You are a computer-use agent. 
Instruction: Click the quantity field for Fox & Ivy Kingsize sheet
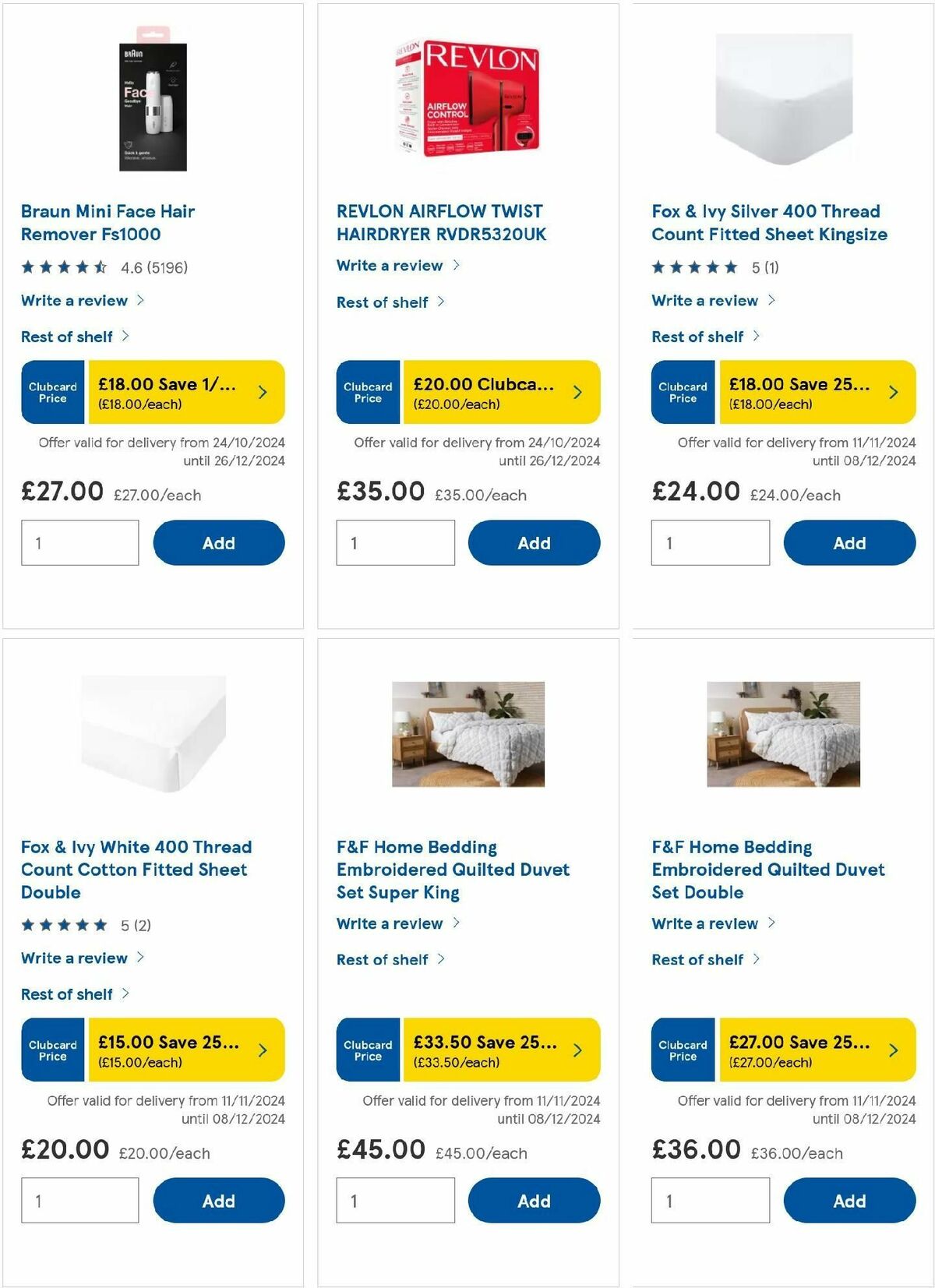pos(710,542)
